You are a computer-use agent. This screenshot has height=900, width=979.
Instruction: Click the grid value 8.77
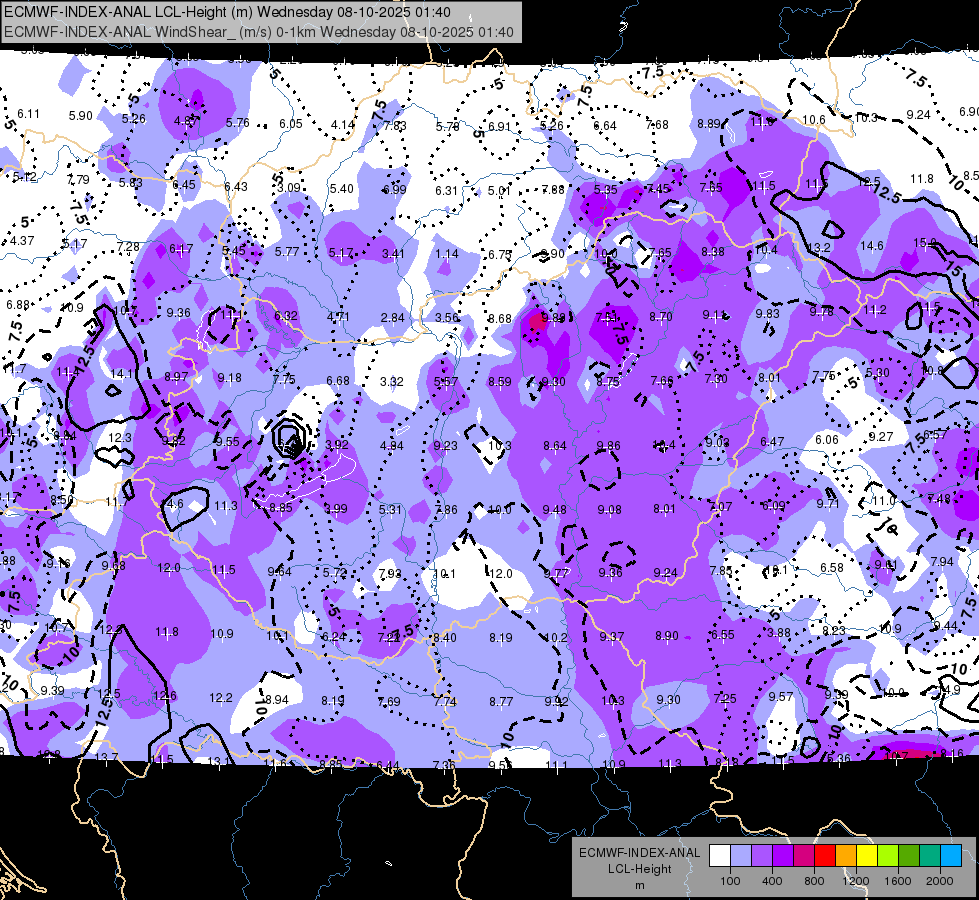(501, 701)
